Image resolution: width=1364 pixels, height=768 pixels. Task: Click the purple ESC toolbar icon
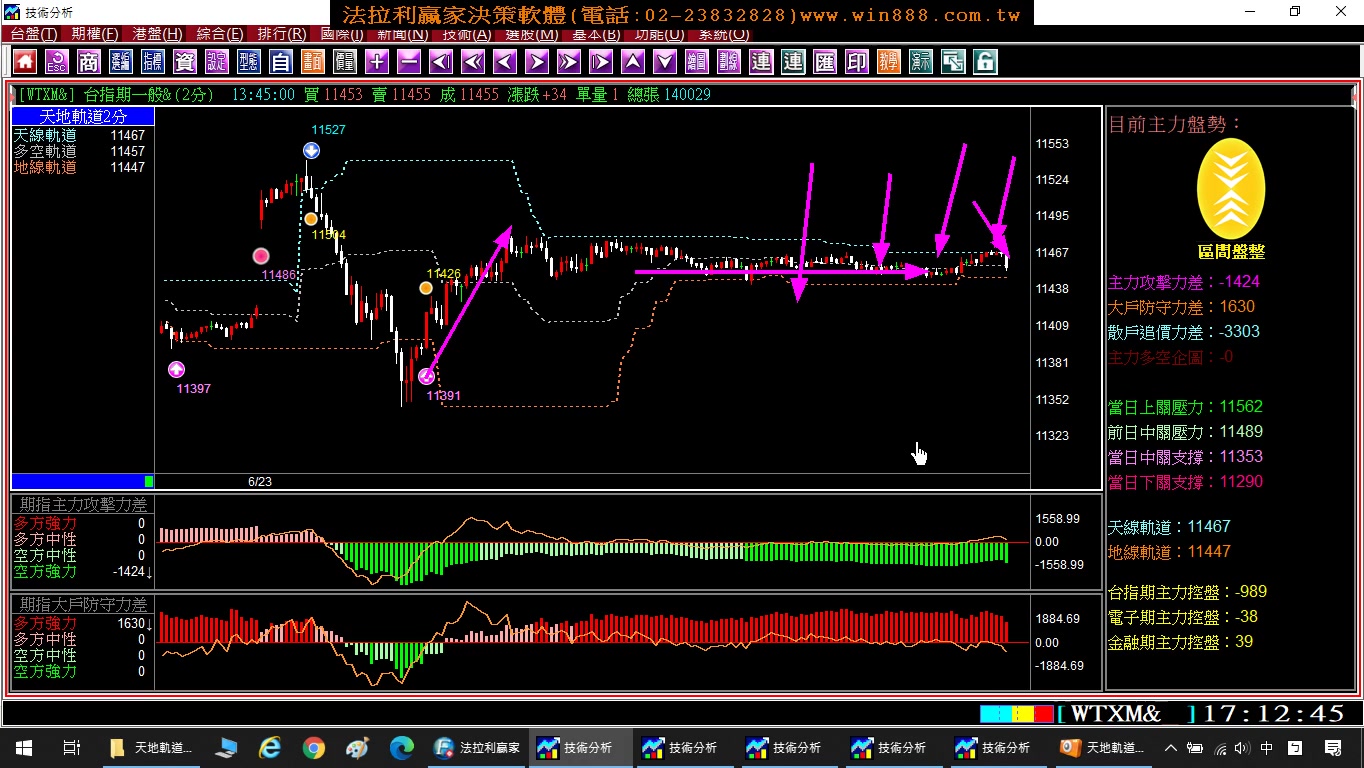tap(57, 62)
